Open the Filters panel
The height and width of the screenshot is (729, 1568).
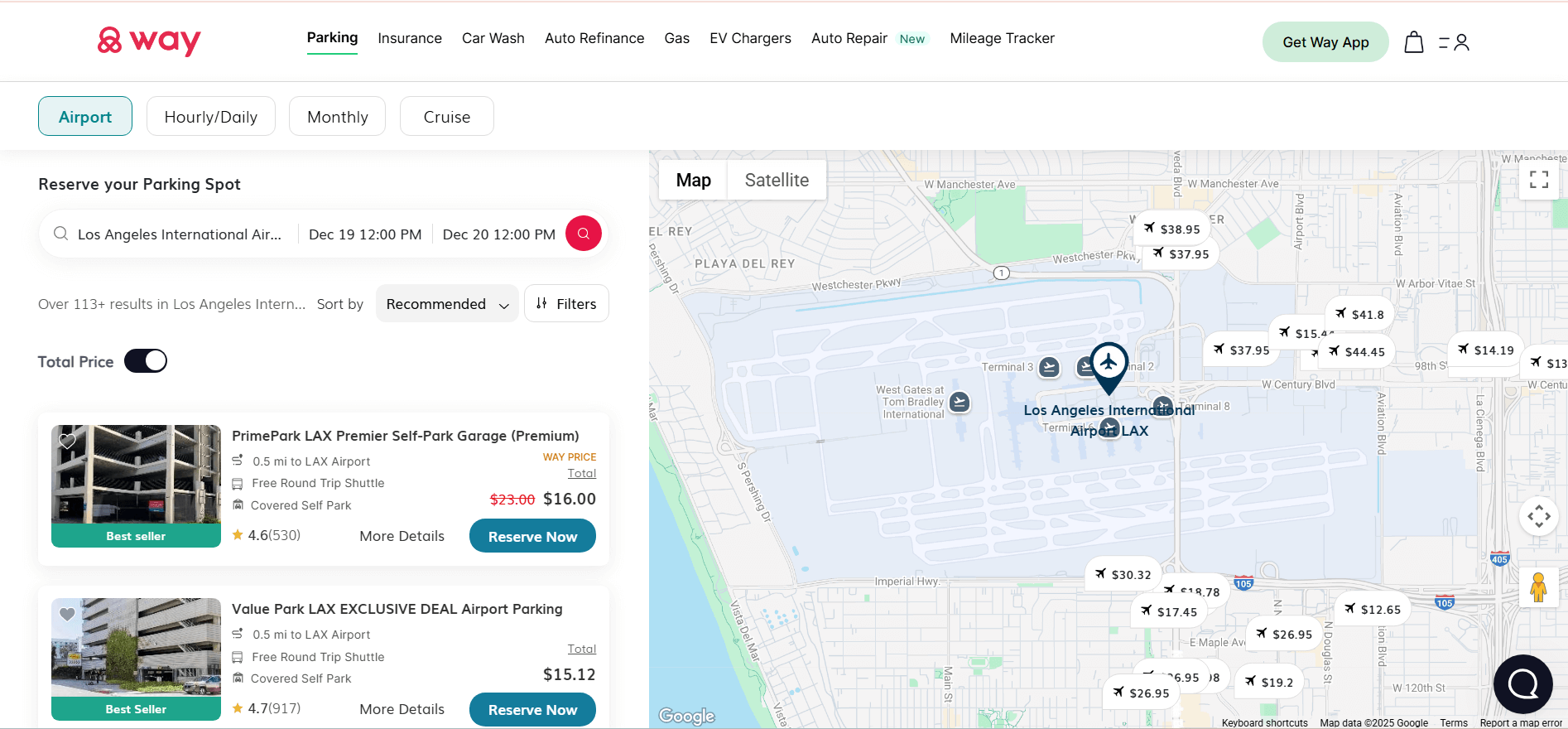566,303
